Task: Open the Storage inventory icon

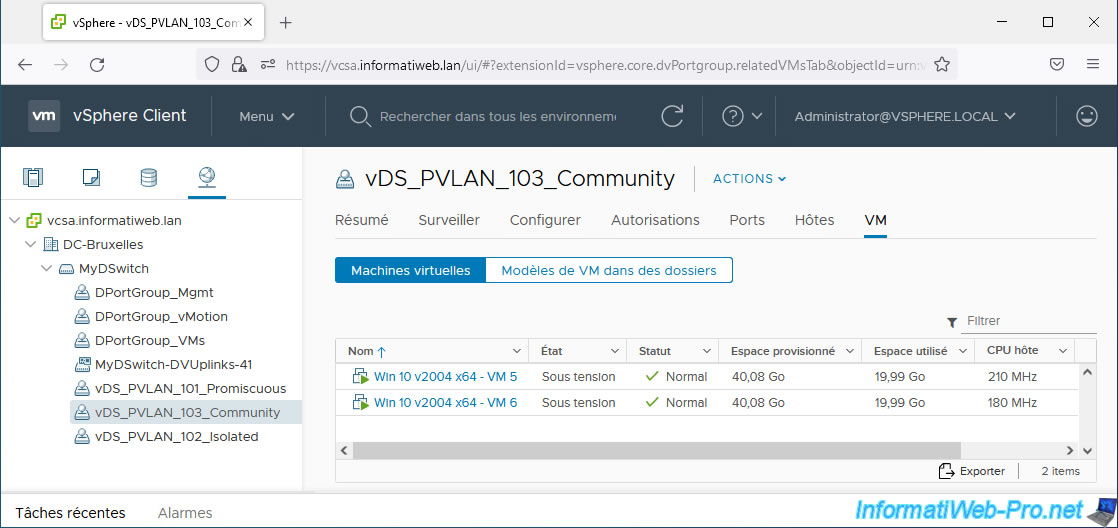Action: [x=149, y=177]
